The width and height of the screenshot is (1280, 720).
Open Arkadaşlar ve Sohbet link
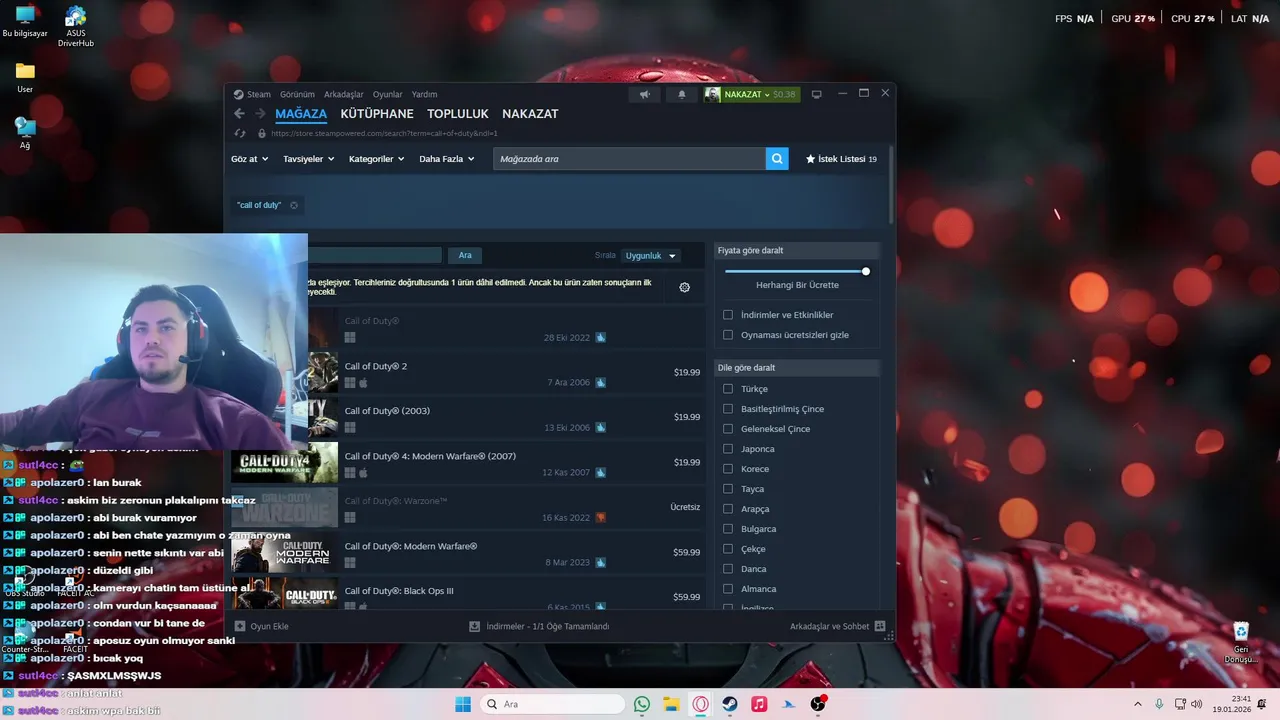tap(830, 626)
